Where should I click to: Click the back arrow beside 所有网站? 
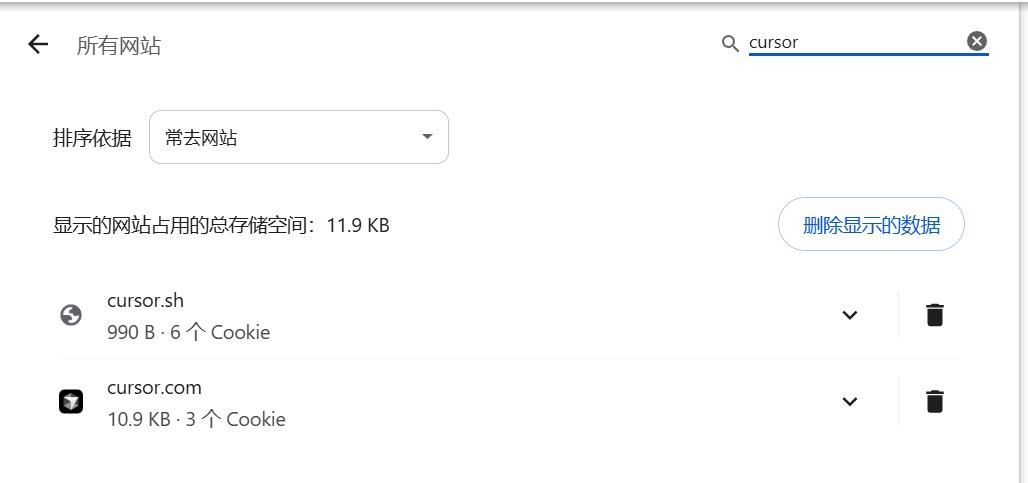pyautogui.click(x=38, y=44)
